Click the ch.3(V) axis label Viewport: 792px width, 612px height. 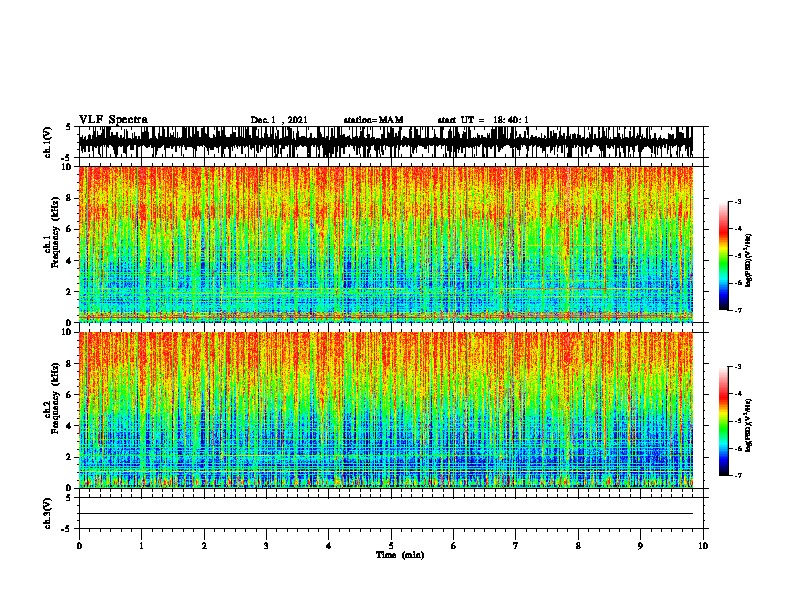point(48,513)
